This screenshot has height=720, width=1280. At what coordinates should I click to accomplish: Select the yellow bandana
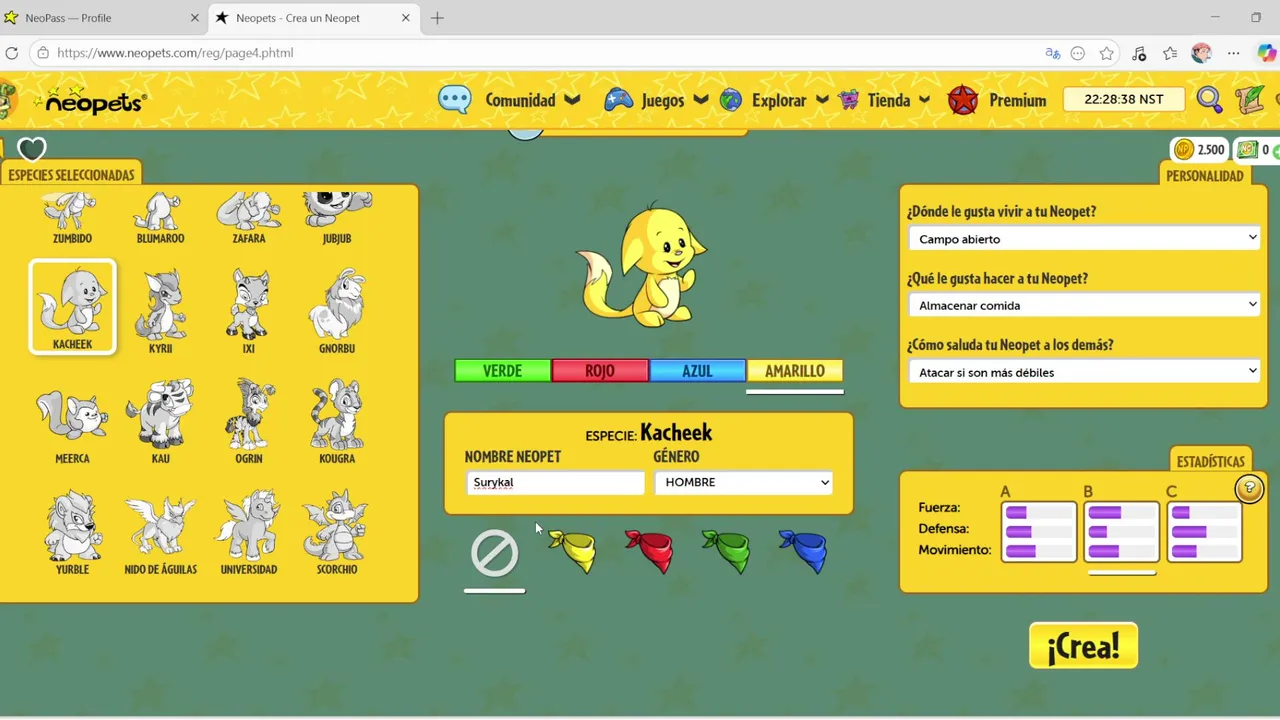pyautogui.click(x=572, y=551)
